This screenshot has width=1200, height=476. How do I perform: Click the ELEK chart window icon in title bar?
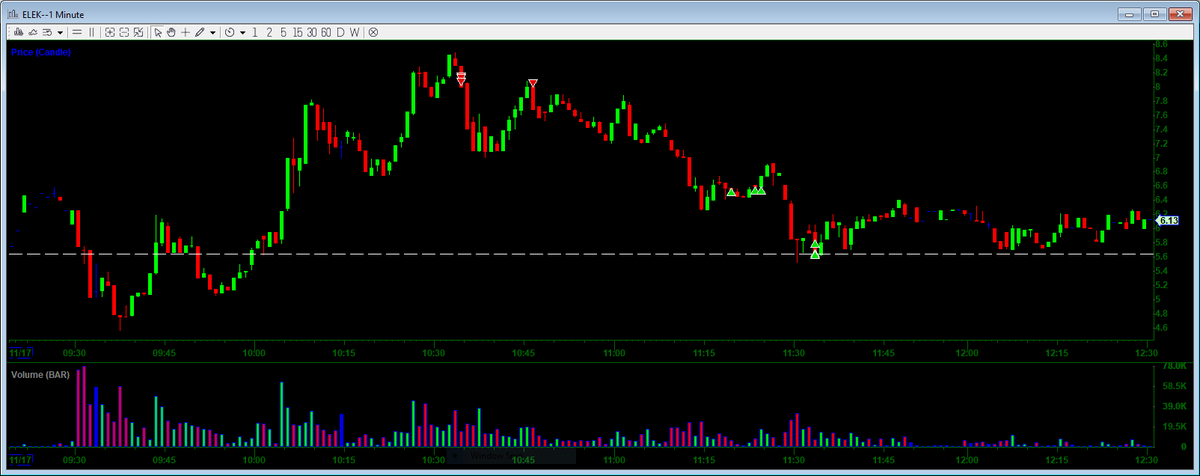click(x=12, y=13)
